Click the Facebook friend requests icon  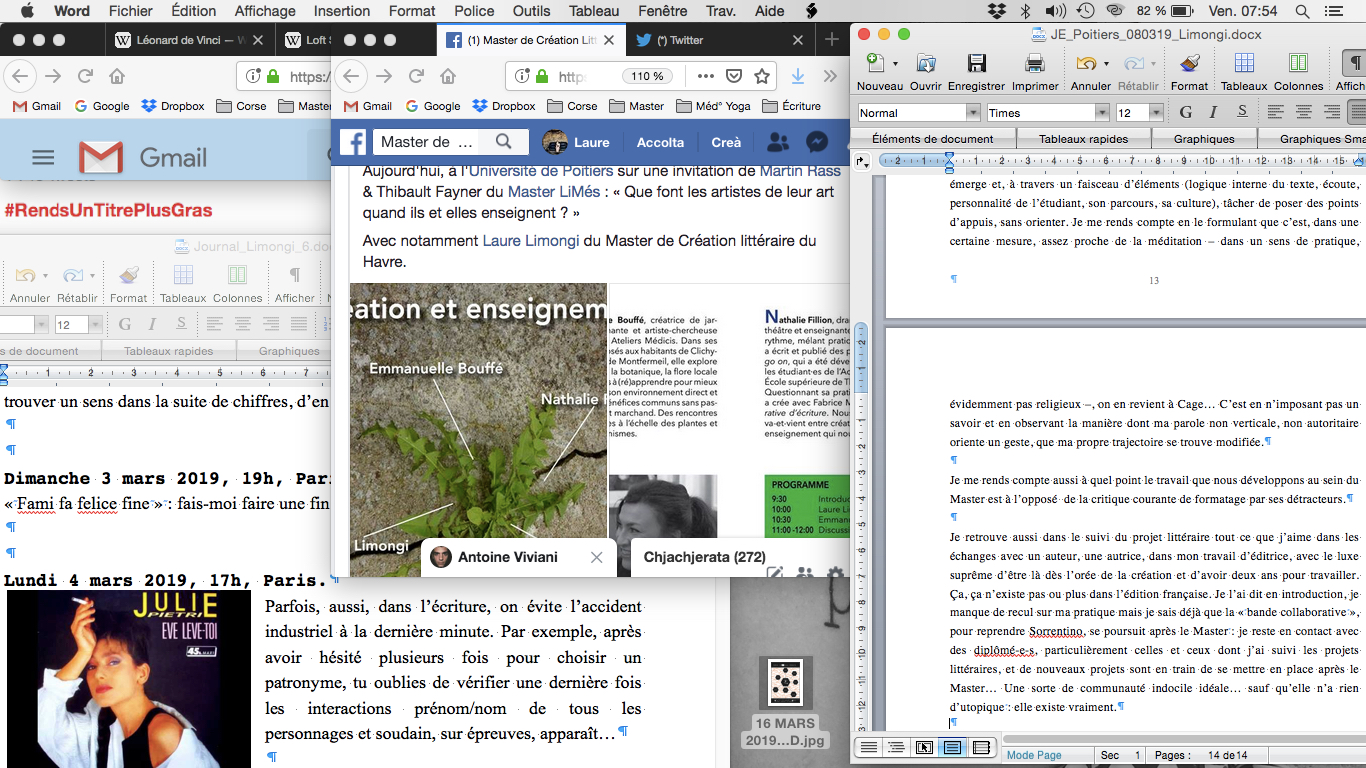click(777, 142)
